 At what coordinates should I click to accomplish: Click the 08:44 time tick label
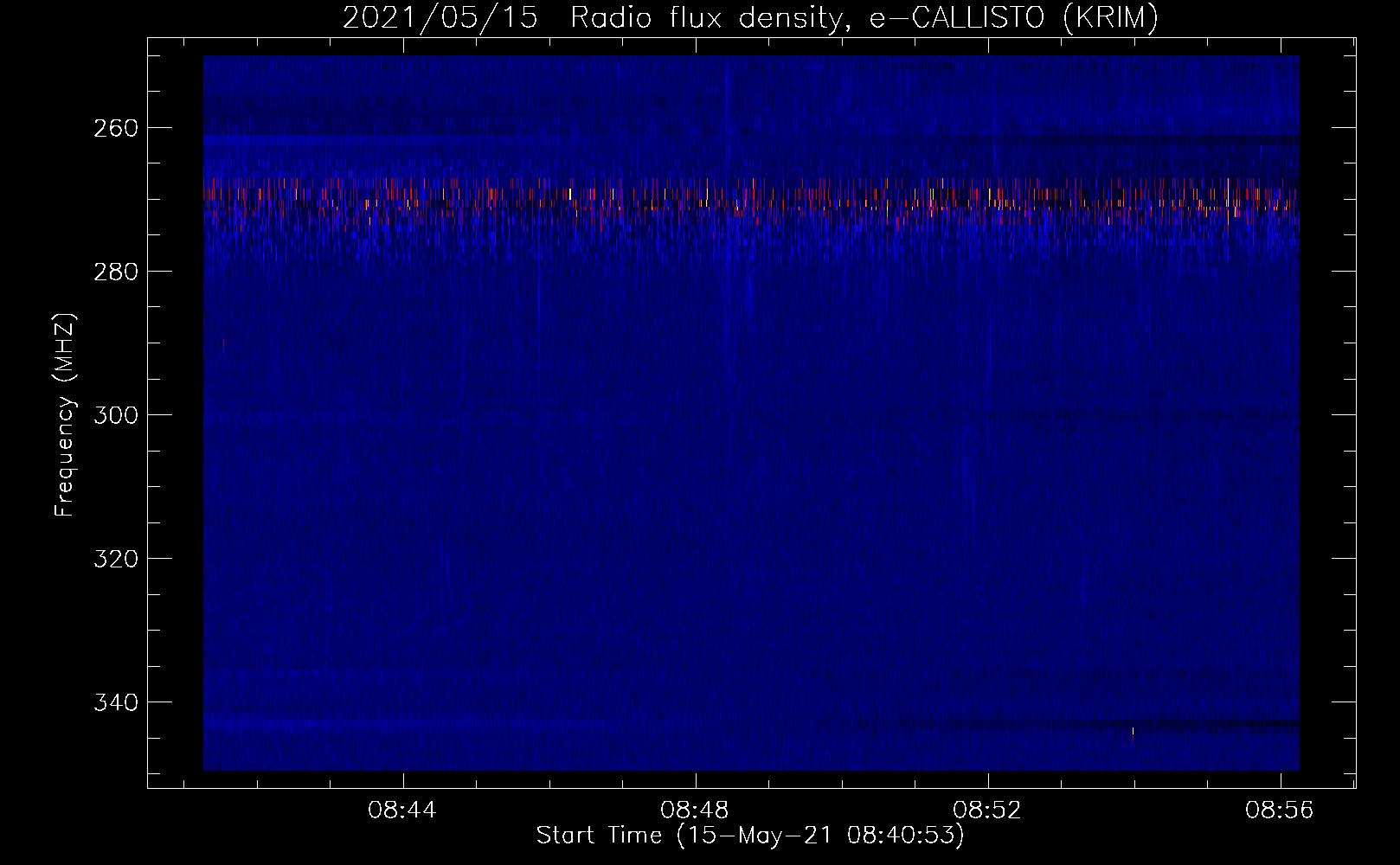pyautogui.click(x=401, y=811)
